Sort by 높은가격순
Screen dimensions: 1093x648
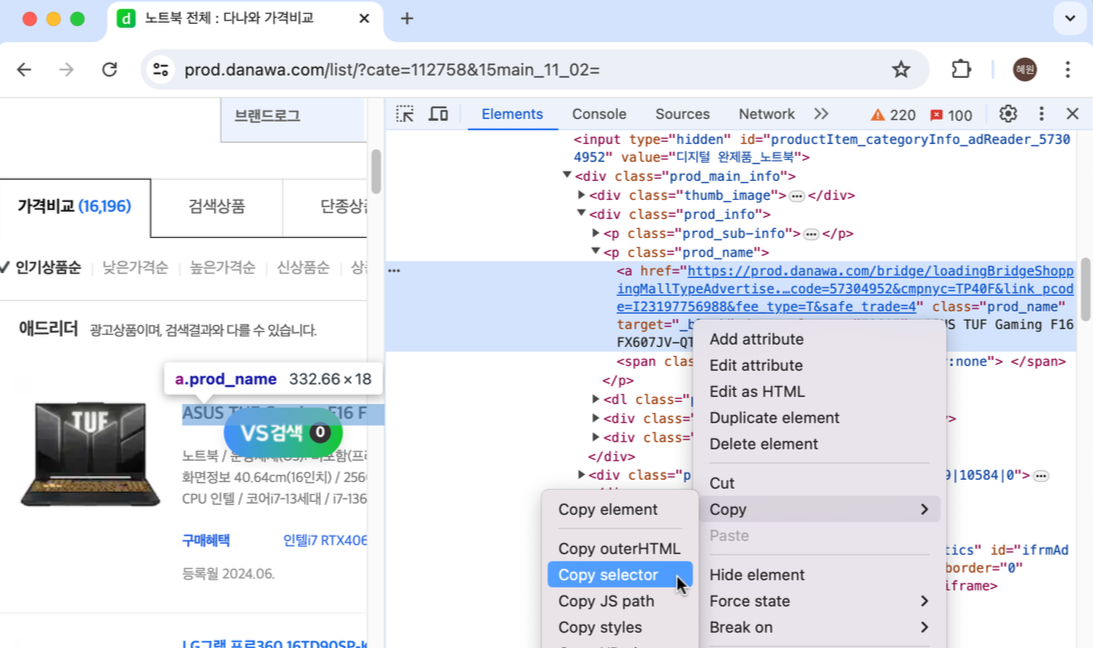[222, 268]
